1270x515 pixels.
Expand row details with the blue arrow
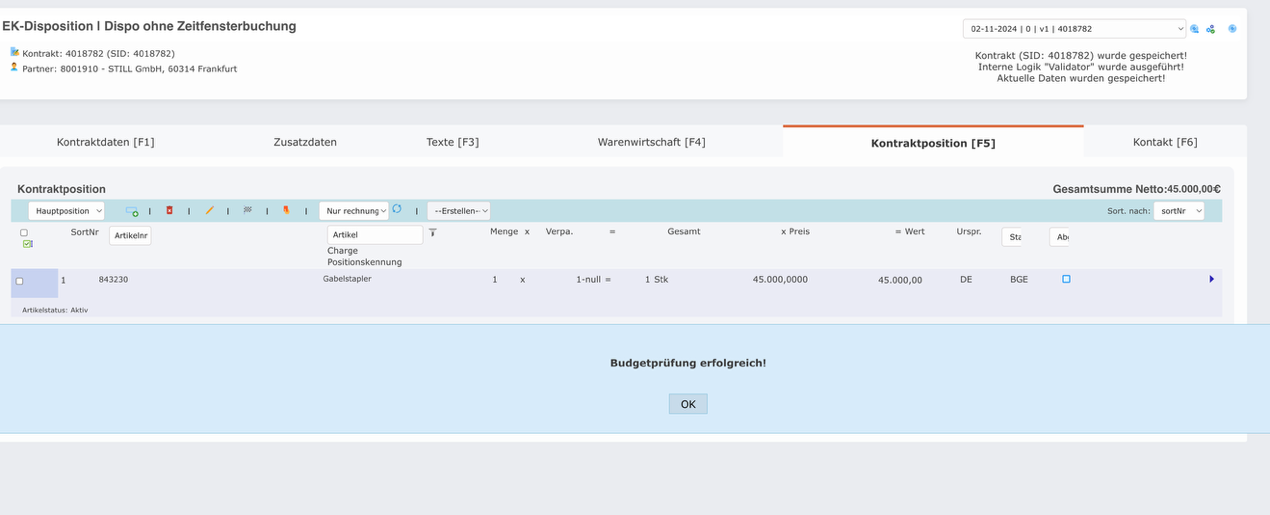click(1211, 279)
